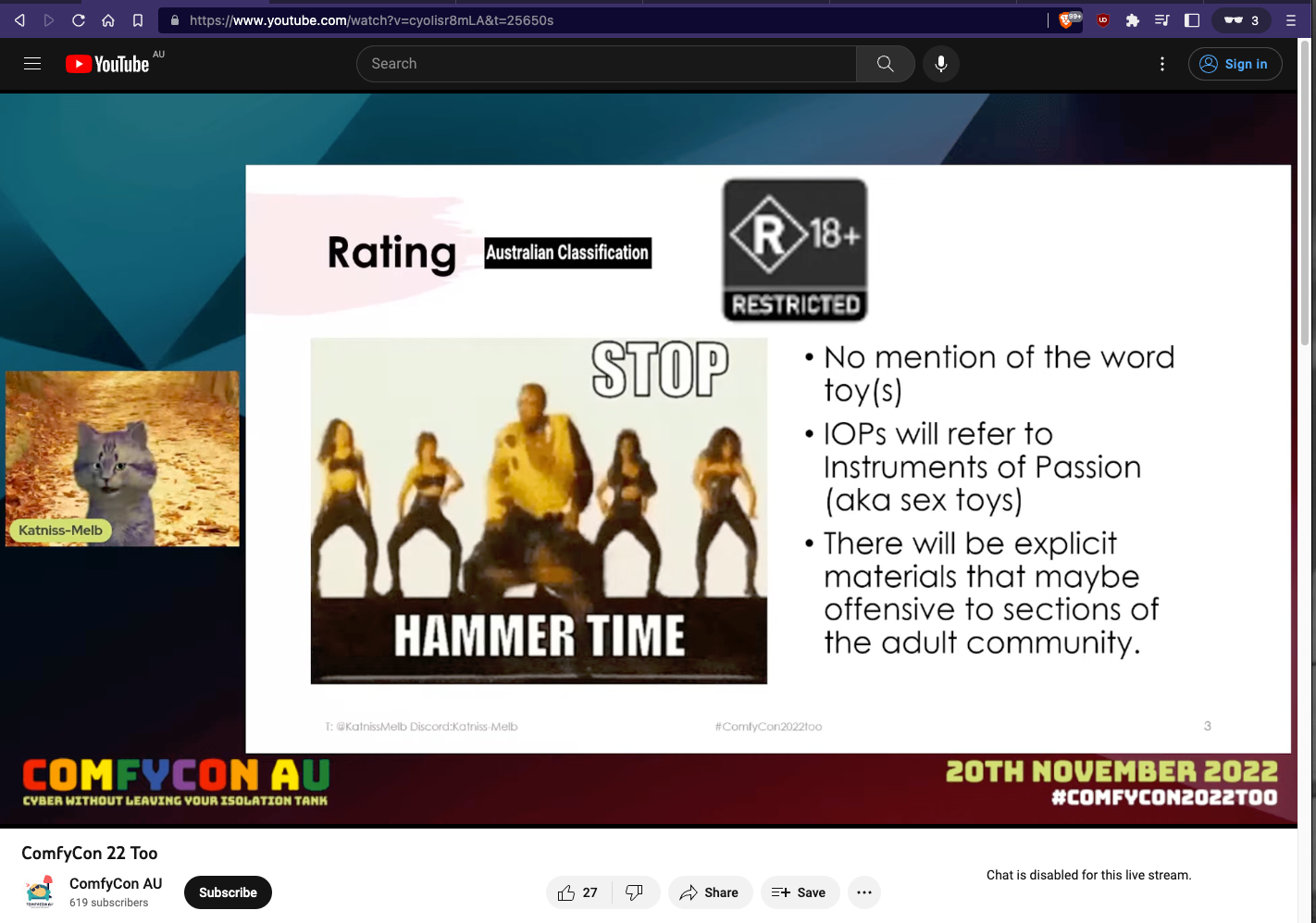Open the browser extensions puzzle icon
1316x923 pixels.
point(1132,20)
